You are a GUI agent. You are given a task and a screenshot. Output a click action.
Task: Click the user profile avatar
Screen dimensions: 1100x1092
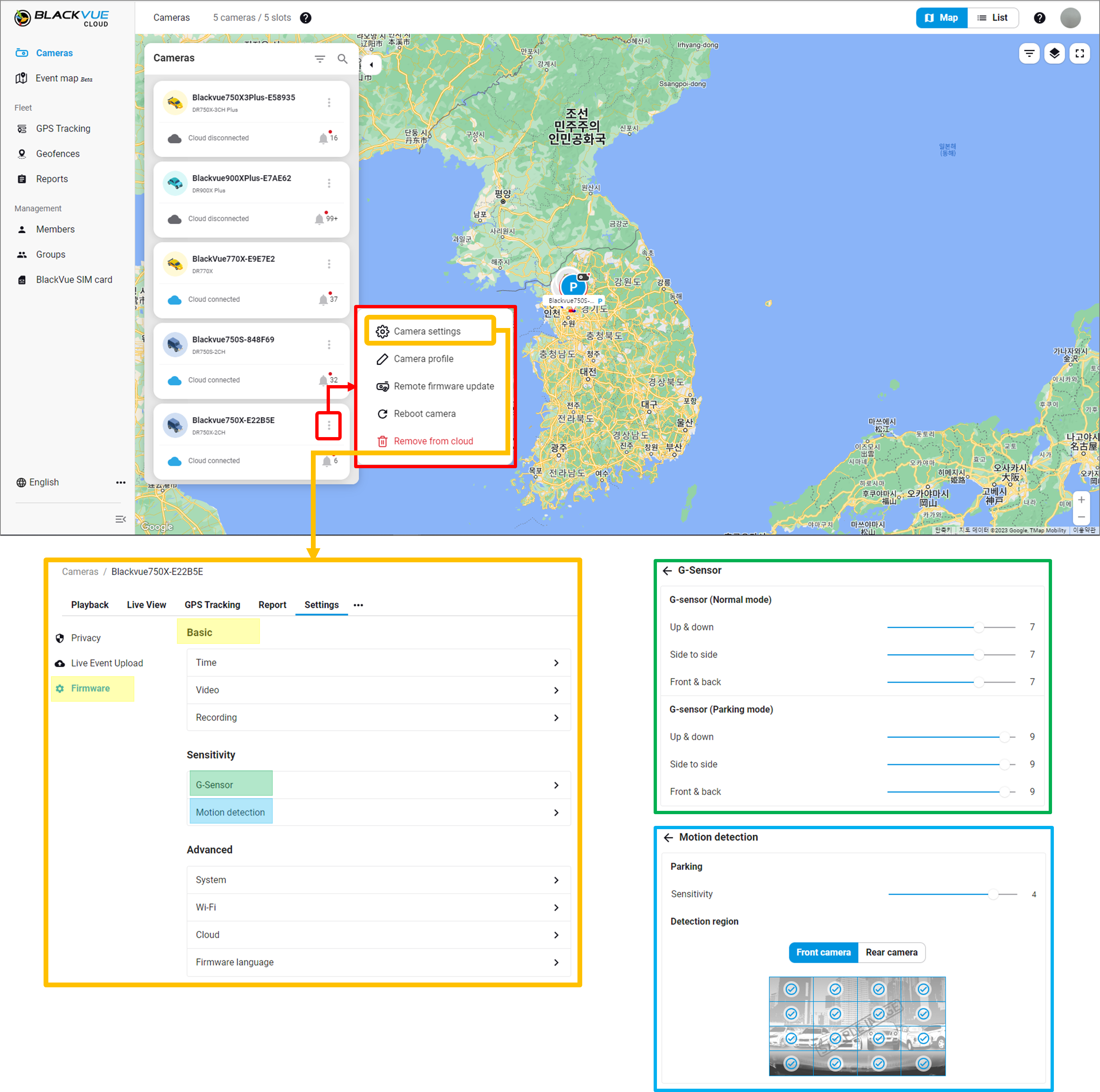pyautogui.click(x=1070, y=18)
